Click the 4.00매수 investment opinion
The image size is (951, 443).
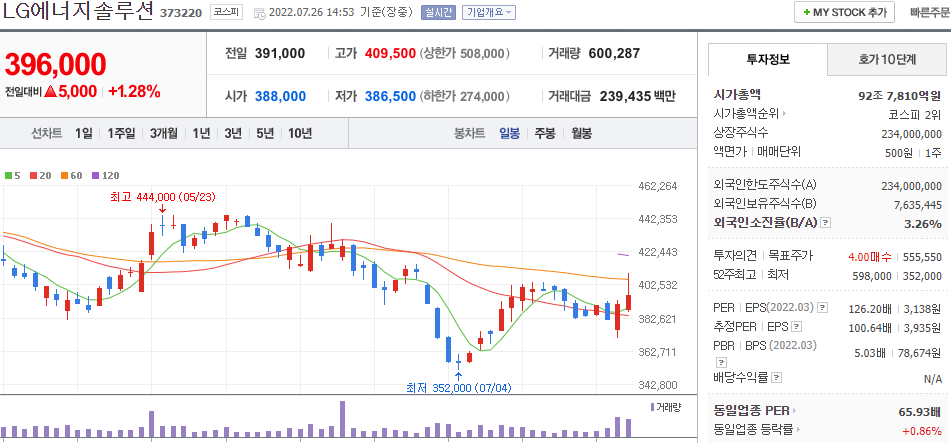pos(869,257)
